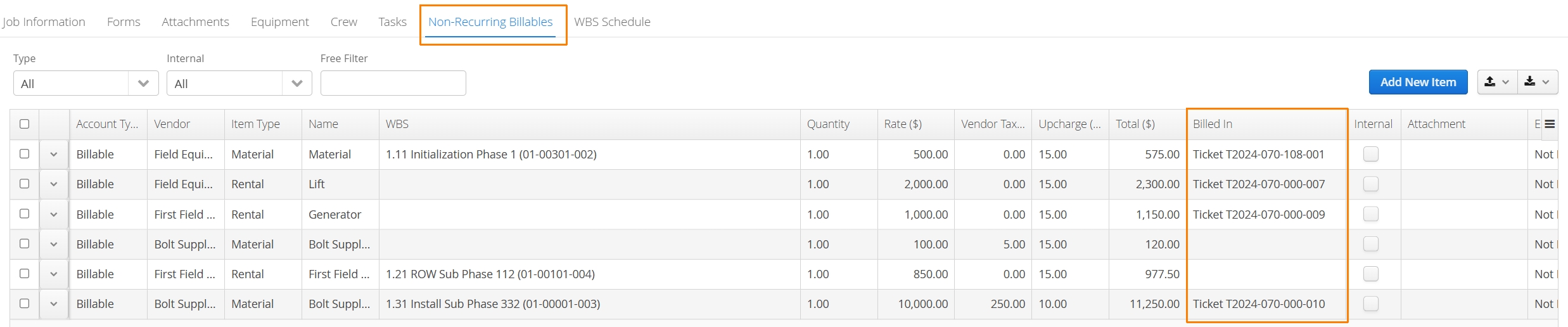Image resolution: width=1568 pixels, height=327 pixels.
Task: Click the download icon button
Action: click(x=1538, y=82)
